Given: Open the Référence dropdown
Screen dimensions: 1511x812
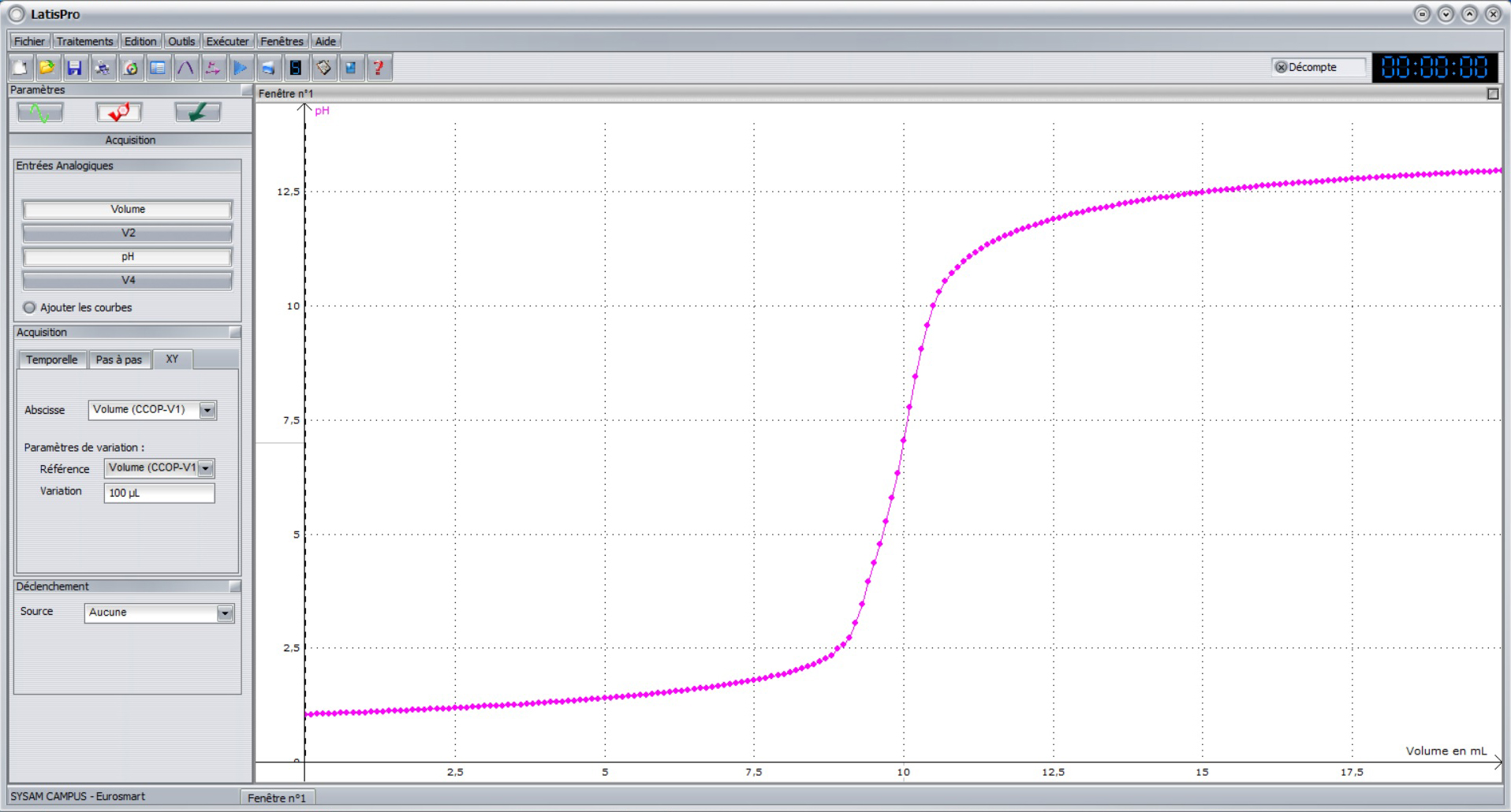Looking at the screenshot, I should click(x=206, y=468).
